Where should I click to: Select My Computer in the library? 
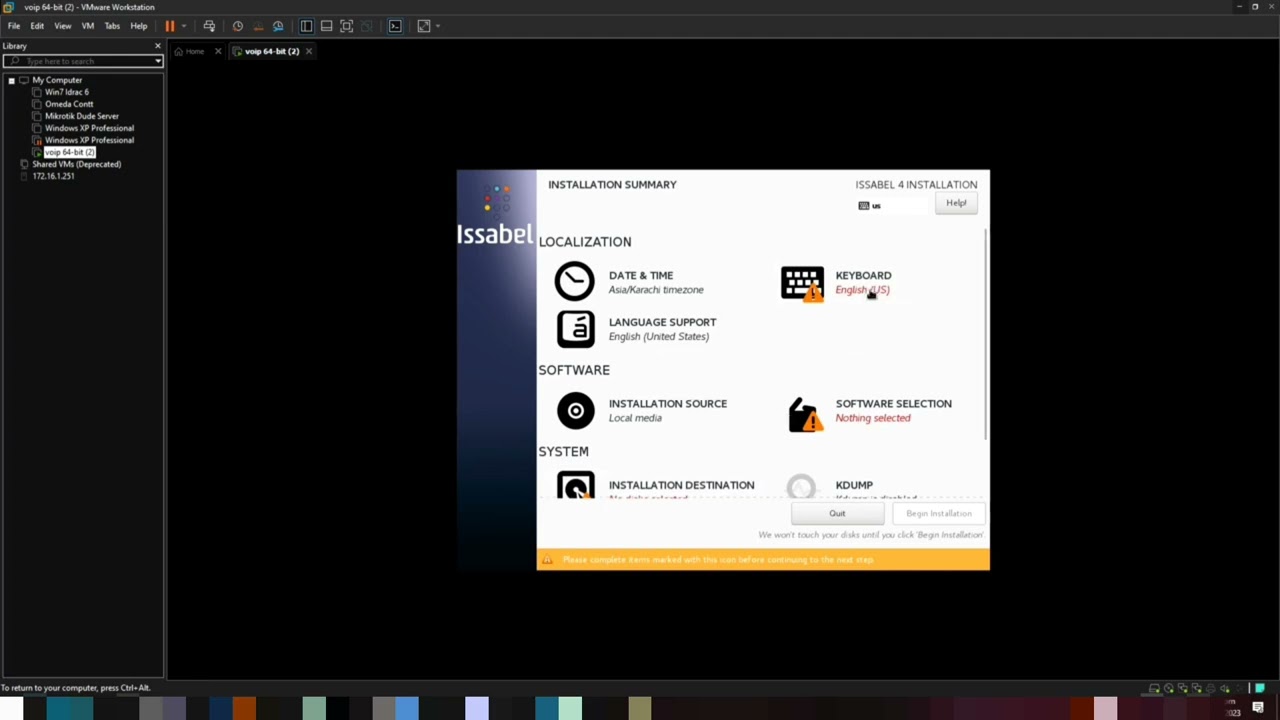pyautogui.click(x=57, y=80)
